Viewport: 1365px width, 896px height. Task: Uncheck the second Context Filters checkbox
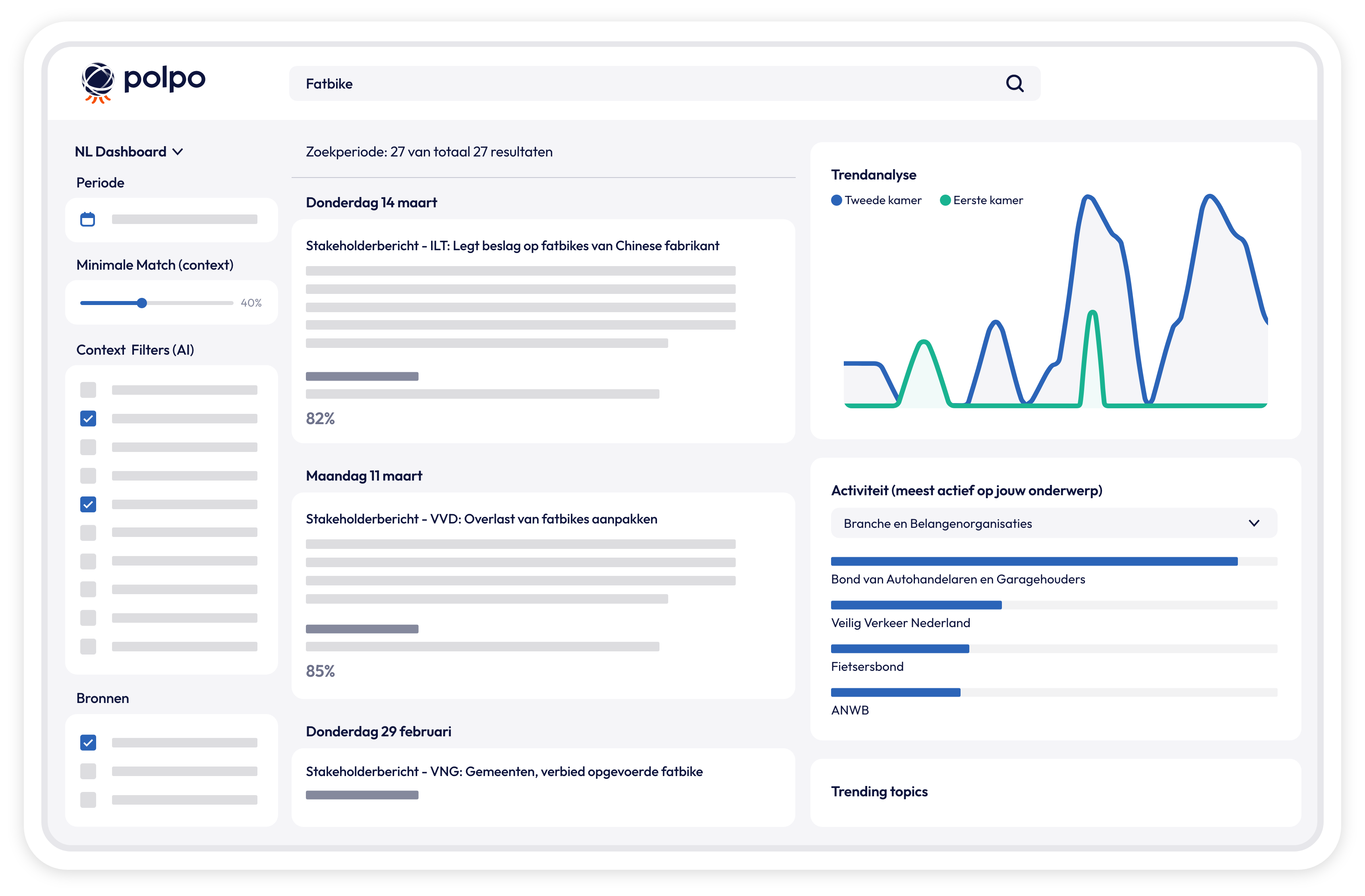(x=88, y=419)
